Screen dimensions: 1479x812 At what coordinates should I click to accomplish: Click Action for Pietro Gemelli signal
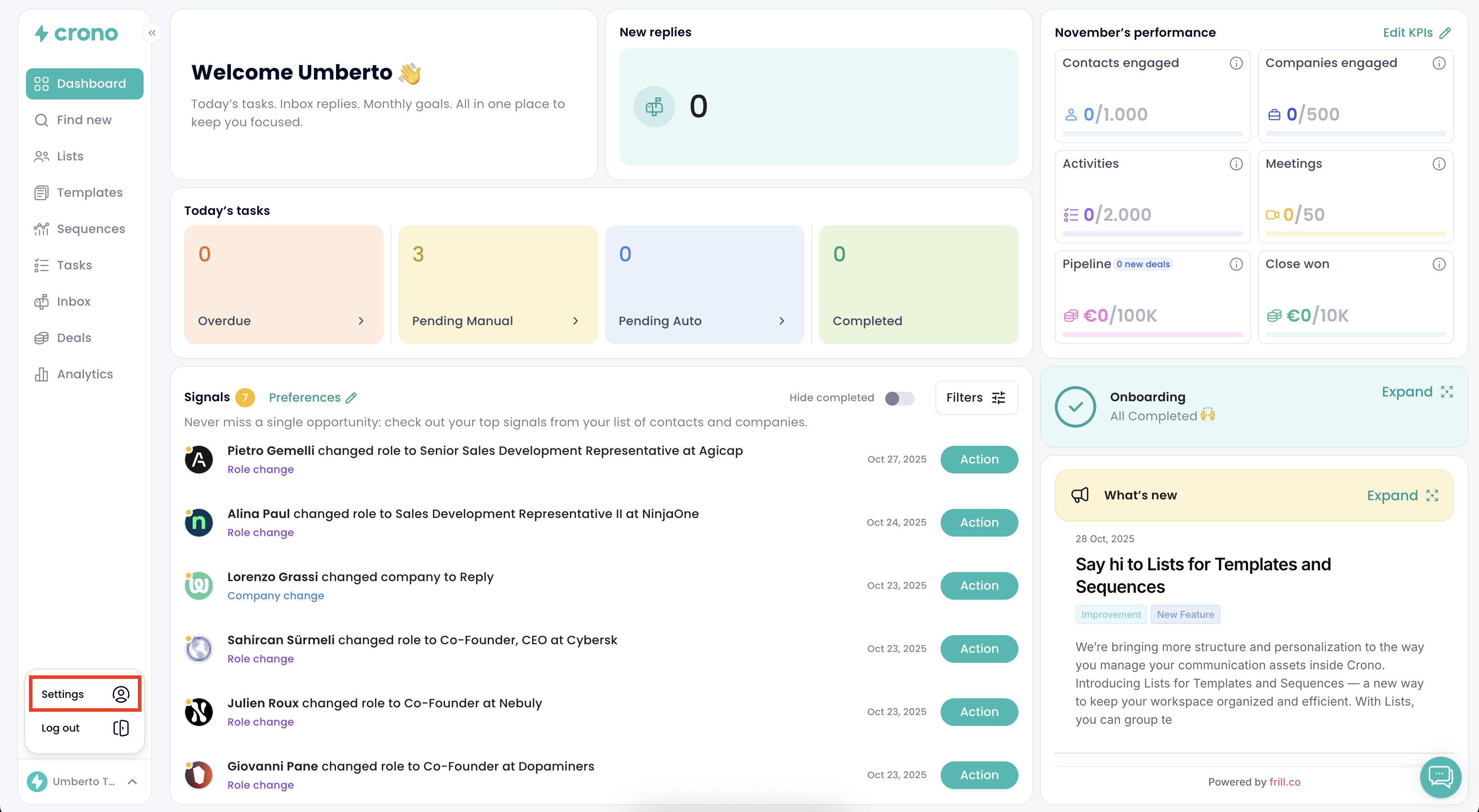click(x=979, y=459)
